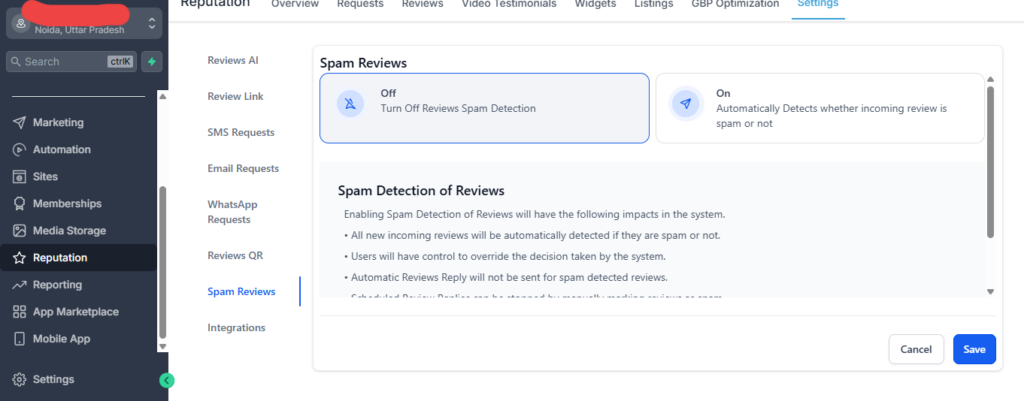The height and width of the screenshot is (401, 1024).
Task: Click the 'Spam Reviews' panel title
Action: point(363,63)
